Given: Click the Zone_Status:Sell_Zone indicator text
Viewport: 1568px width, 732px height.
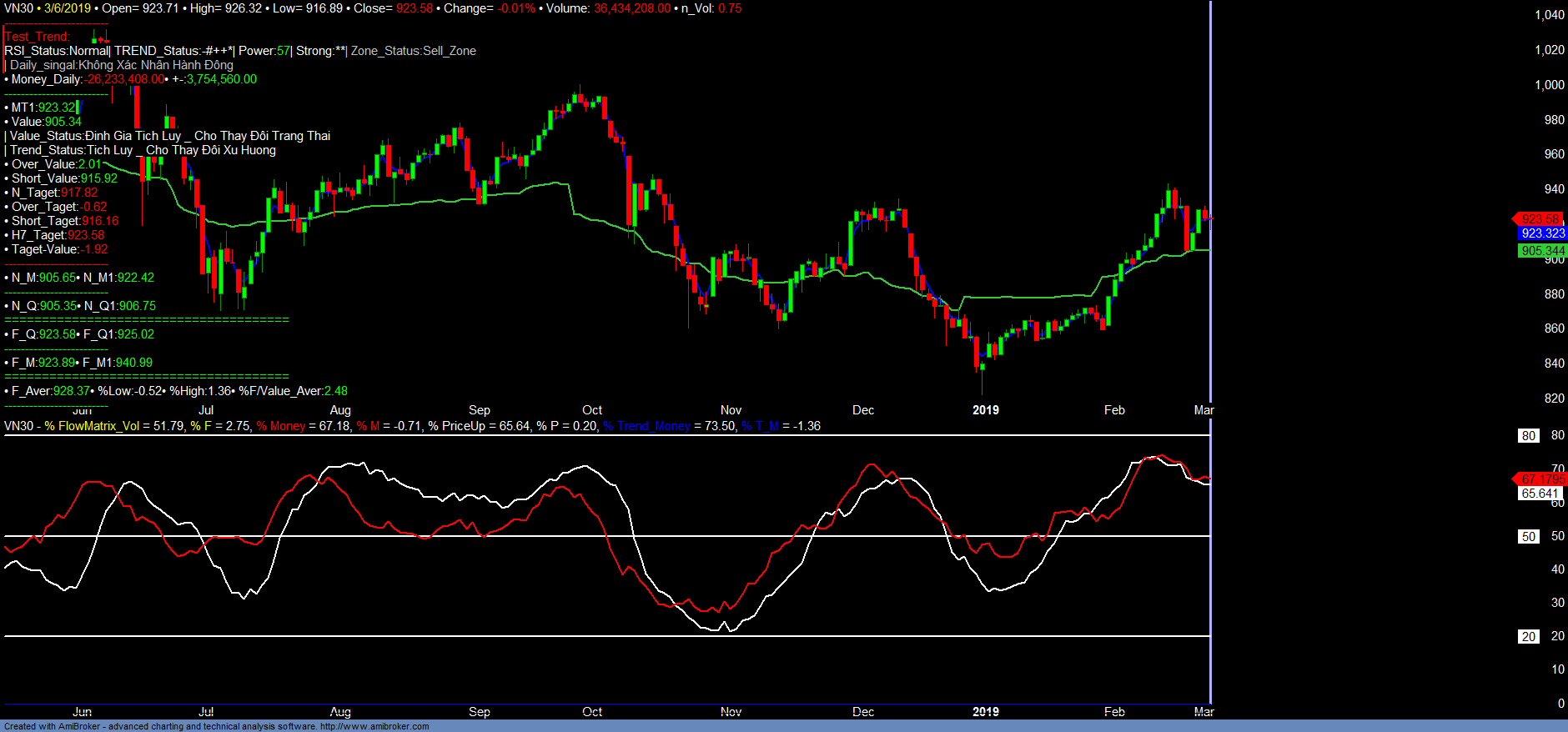Looking at the screenshot, I should (x=413, y=51).
